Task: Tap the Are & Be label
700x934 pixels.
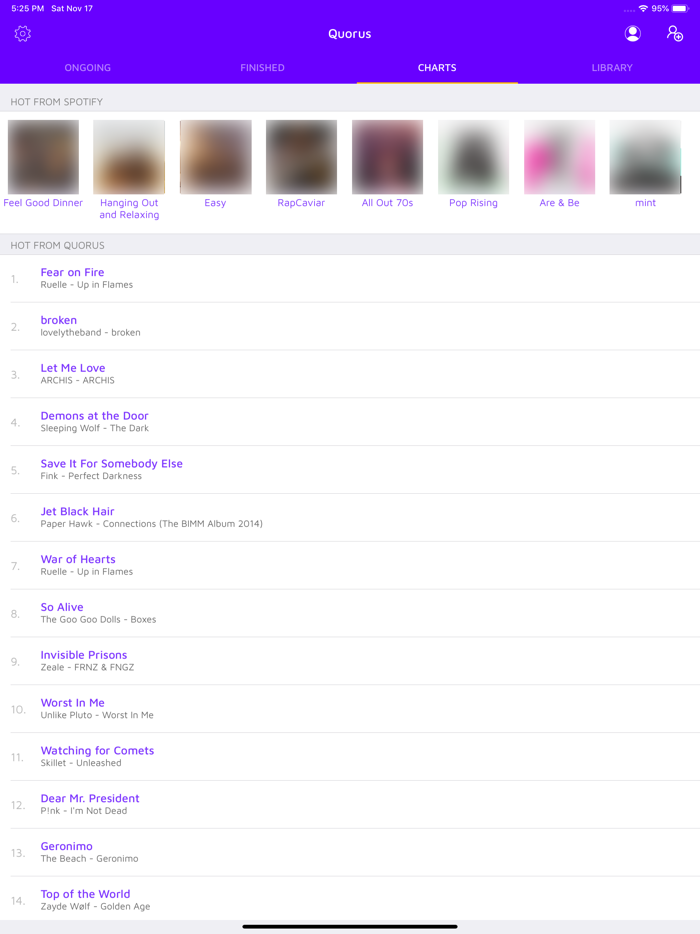Action: click(x=559, y=203)
